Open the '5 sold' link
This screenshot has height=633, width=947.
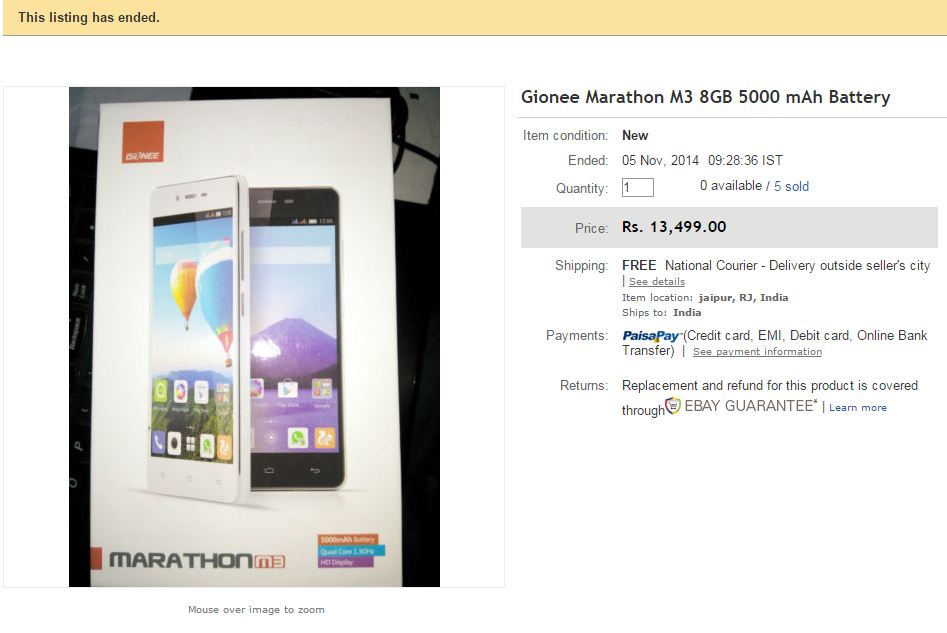[791, 186]
